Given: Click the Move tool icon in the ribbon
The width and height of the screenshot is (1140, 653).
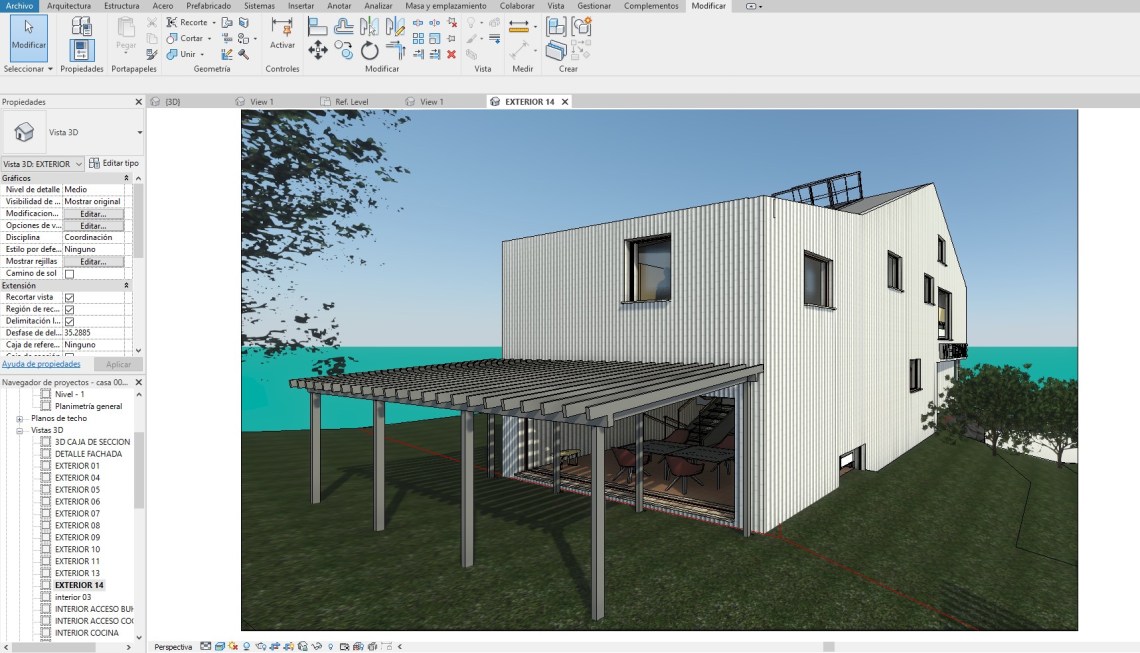Looking at the screenshot, I should point(318,50).
